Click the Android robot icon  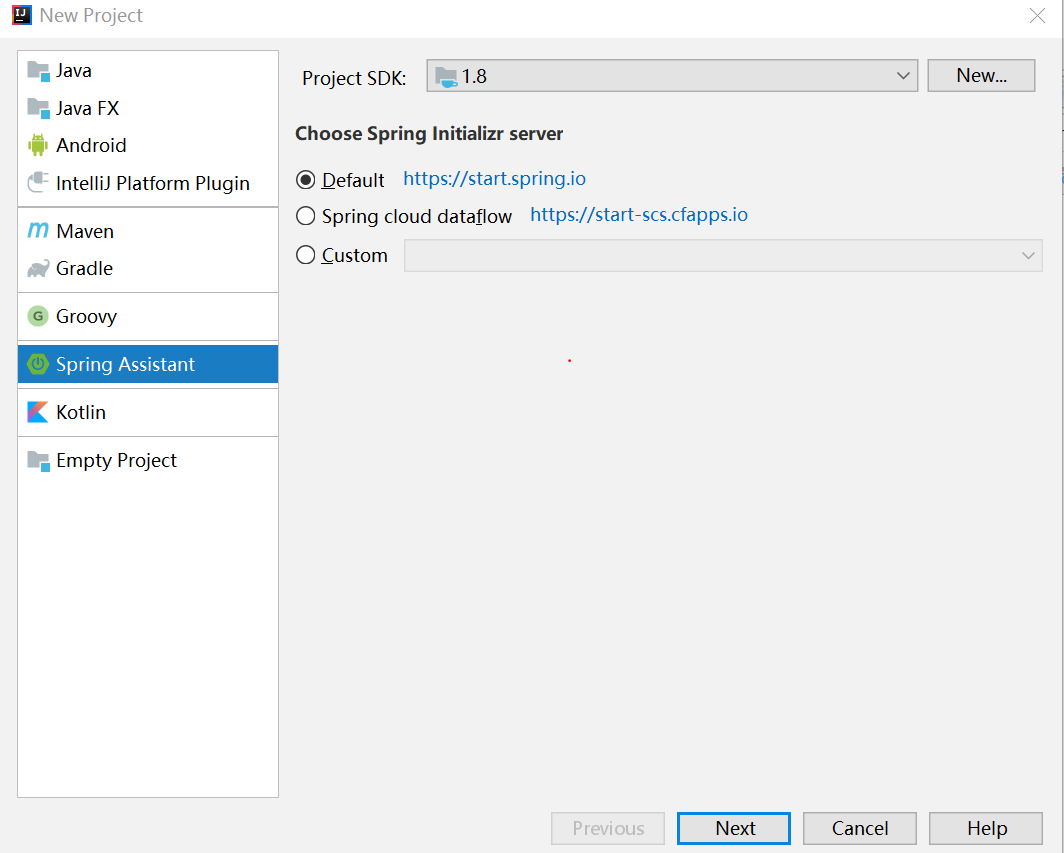point(38,145)
